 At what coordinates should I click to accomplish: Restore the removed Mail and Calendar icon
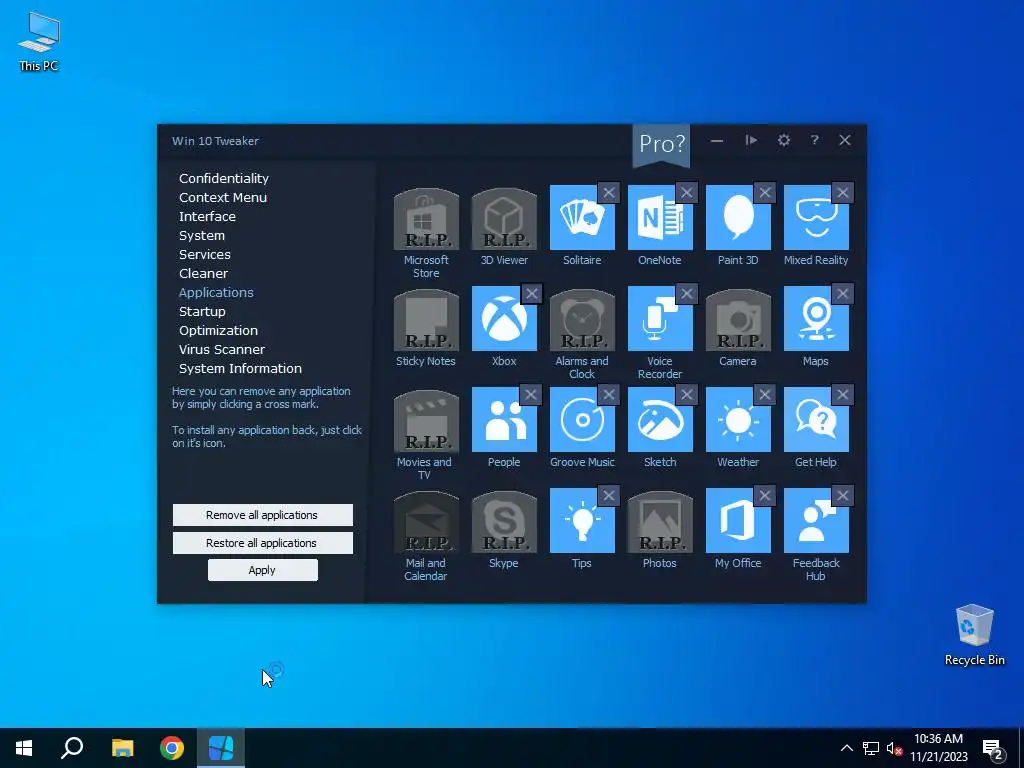pos(426,522)
